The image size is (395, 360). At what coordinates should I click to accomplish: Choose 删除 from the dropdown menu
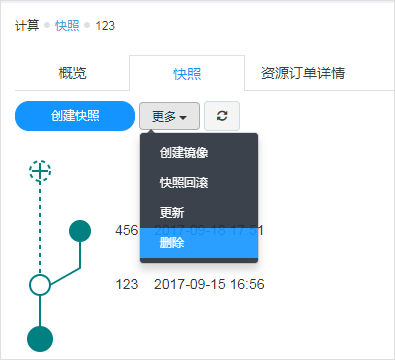coord(199,243)
